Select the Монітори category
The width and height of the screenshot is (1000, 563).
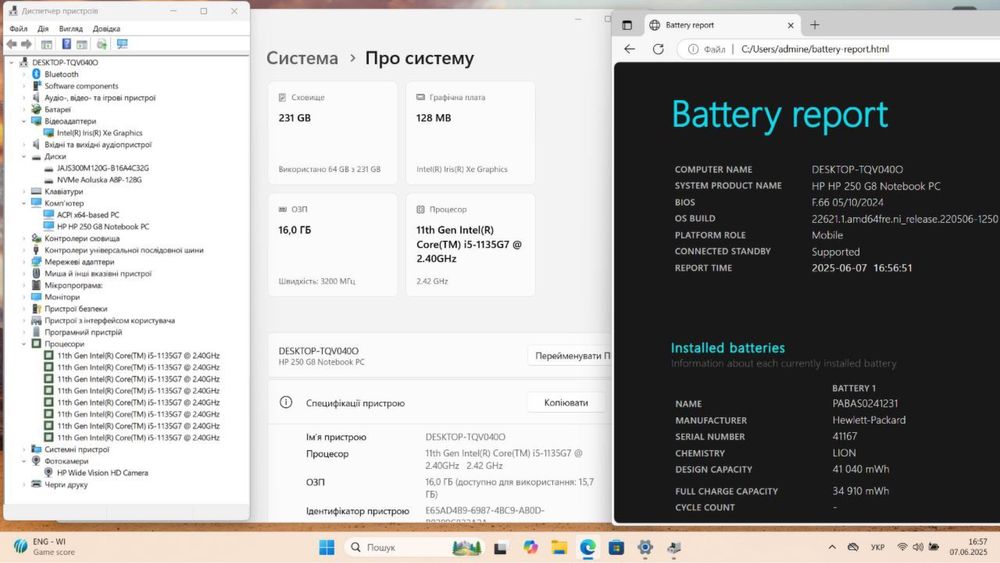click(x=62, y=297)
